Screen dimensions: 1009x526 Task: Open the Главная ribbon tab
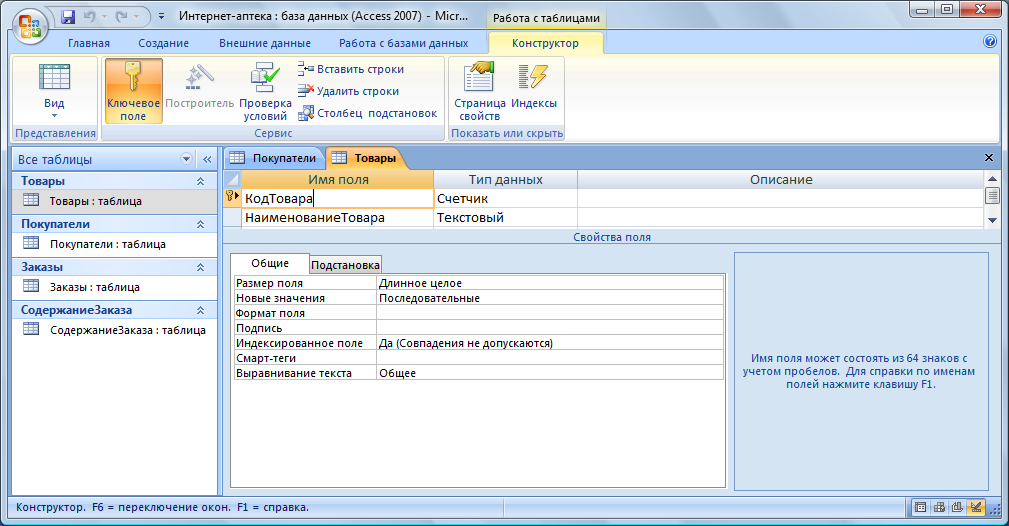tap(89, 43)
